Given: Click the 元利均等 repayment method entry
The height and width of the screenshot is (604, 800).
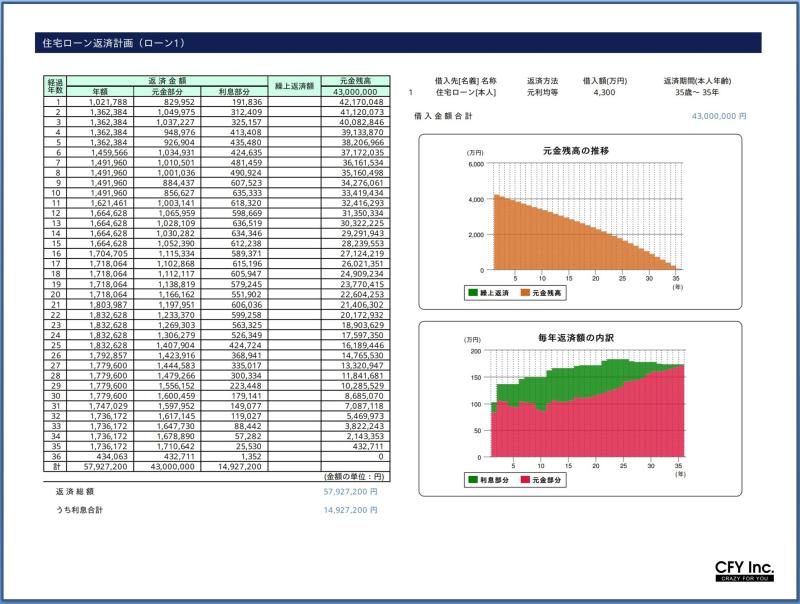Looking at the screenshot, I should (542, 93).
